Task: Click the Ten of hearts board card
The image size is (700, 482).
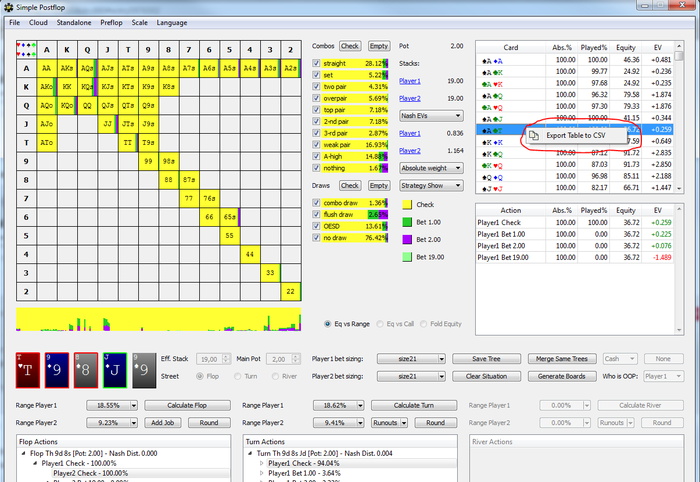Action: (28, 370)
